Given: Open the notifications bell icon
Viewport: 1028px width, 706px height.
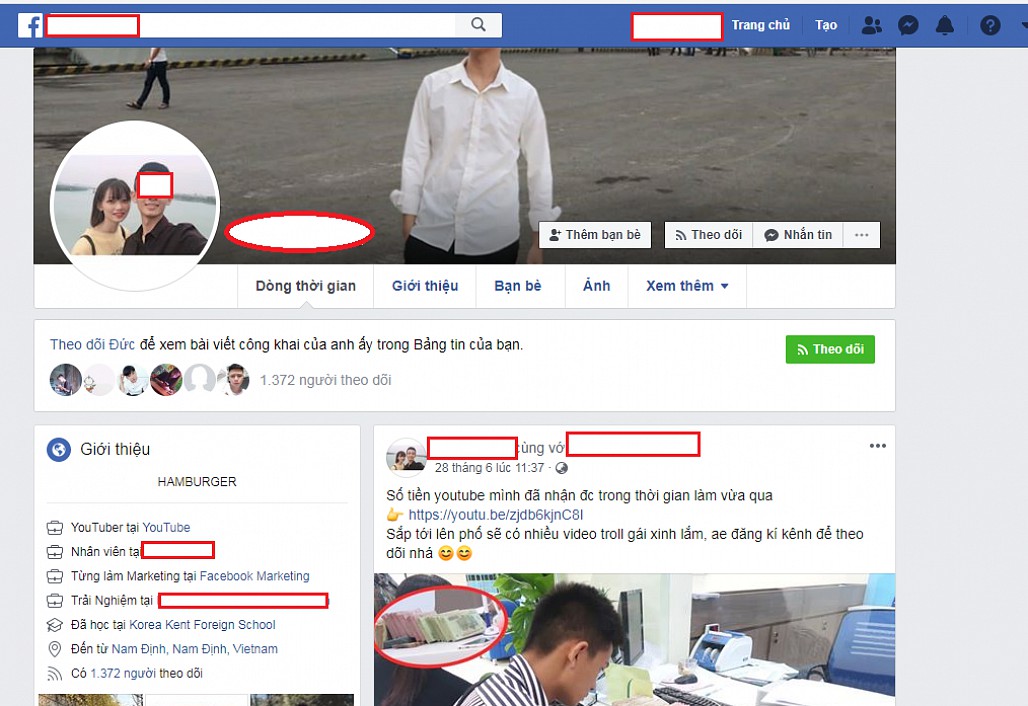Looking at the screenshot, I should pos(945,25).
